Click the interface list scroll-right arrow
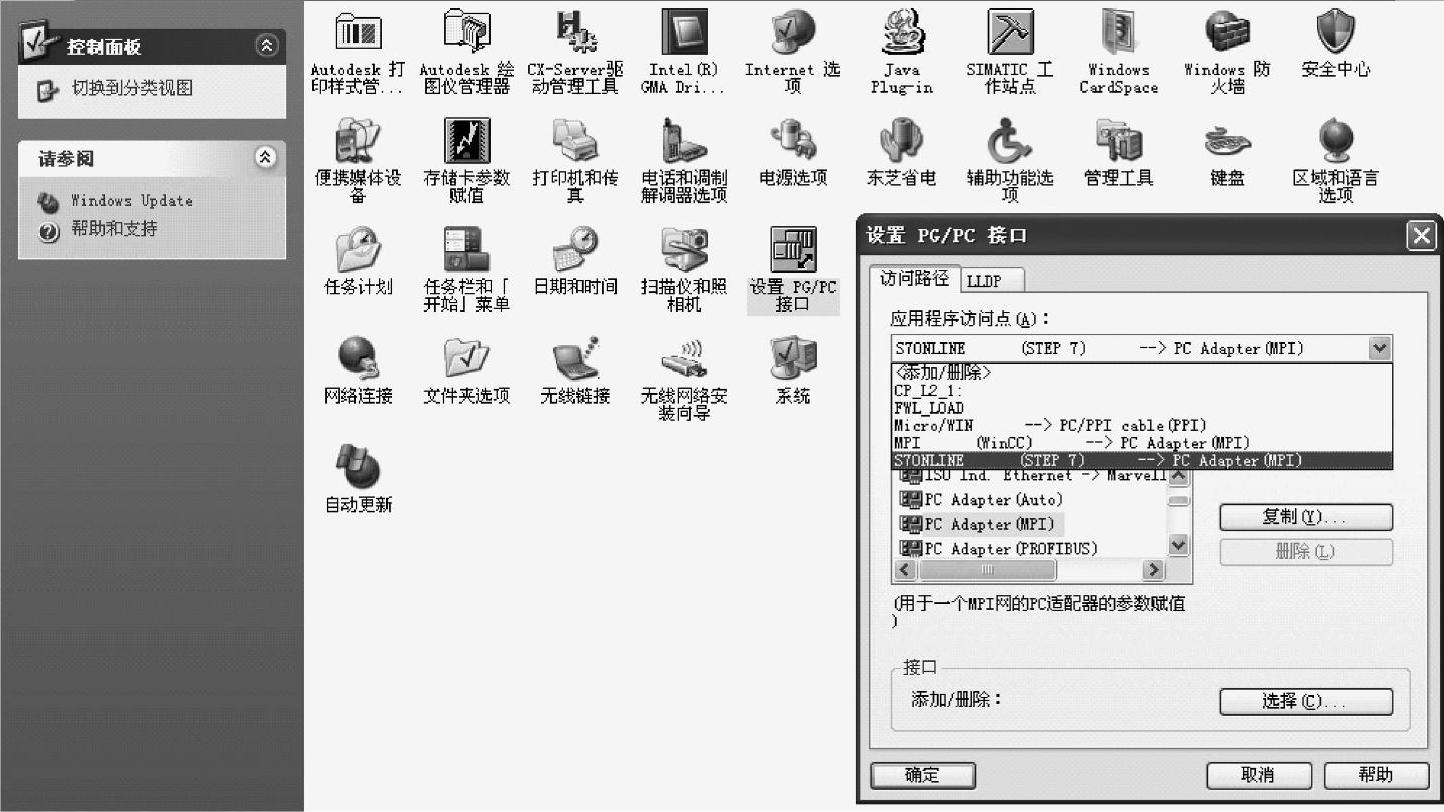Image resolution: width=1444 pixels, height=812 pixels. click(x=1154, y=570)
